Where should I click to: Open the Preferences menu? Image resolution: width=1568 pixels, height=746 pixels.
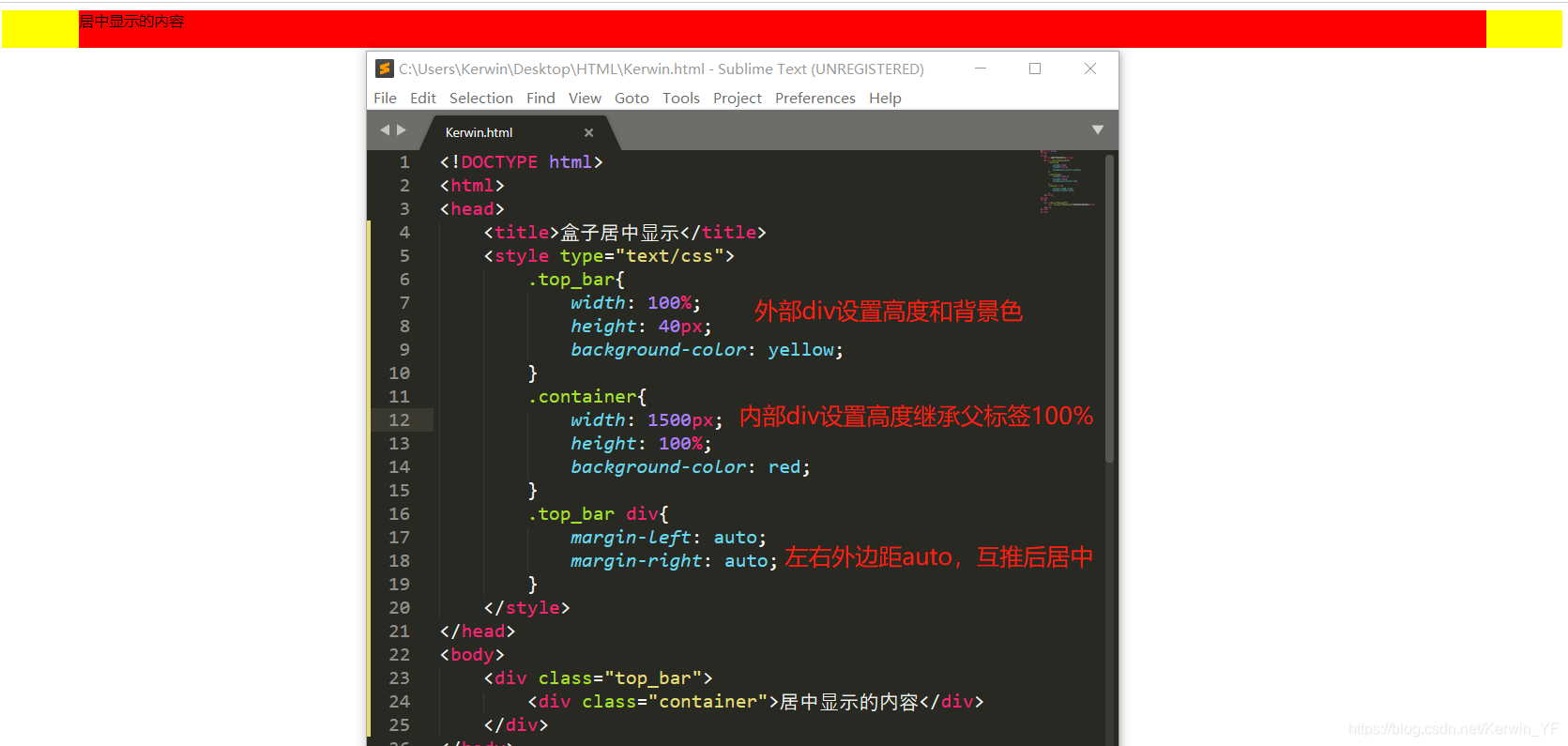815,98
